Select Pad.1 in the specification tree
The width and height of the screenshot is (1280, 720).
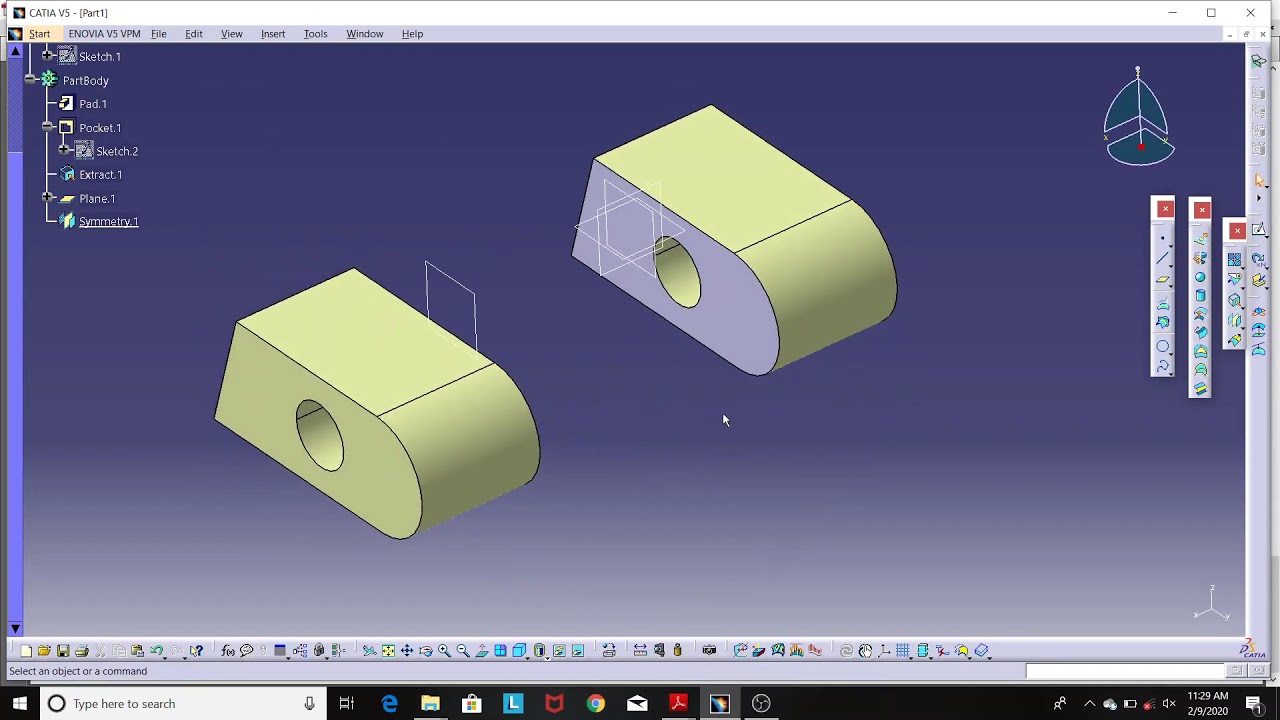coord(92,104)
